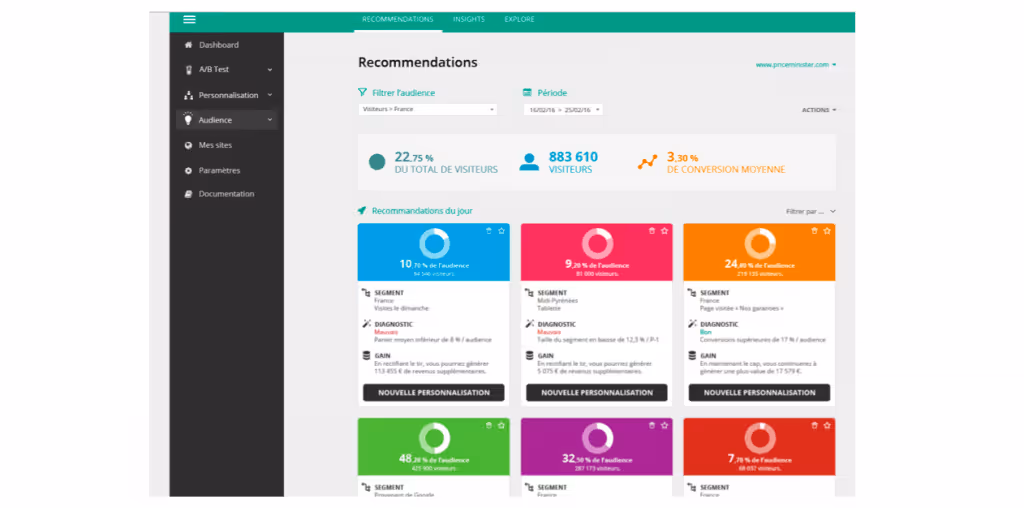Star the purple 32,50 % audience card
1024x508 pixels.
click(664, 425)
